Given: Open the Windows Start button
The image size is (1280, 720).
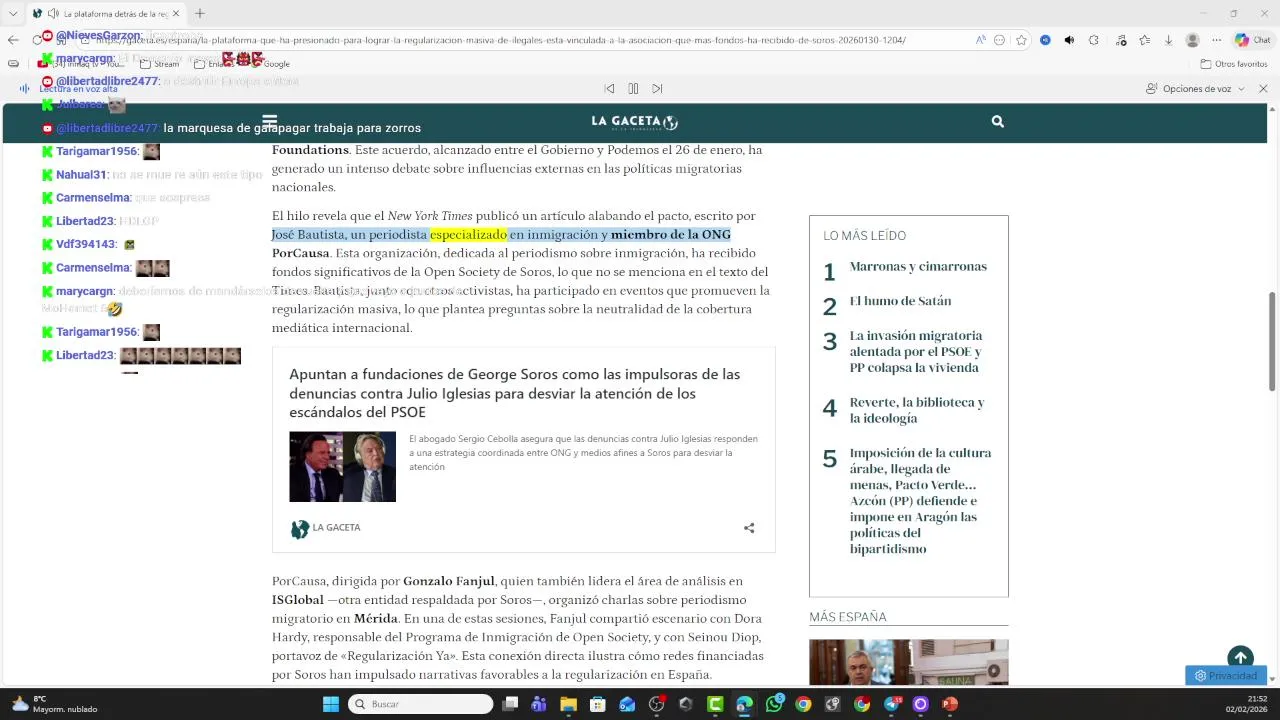Looking at the screenshot, I should (331, 704).
